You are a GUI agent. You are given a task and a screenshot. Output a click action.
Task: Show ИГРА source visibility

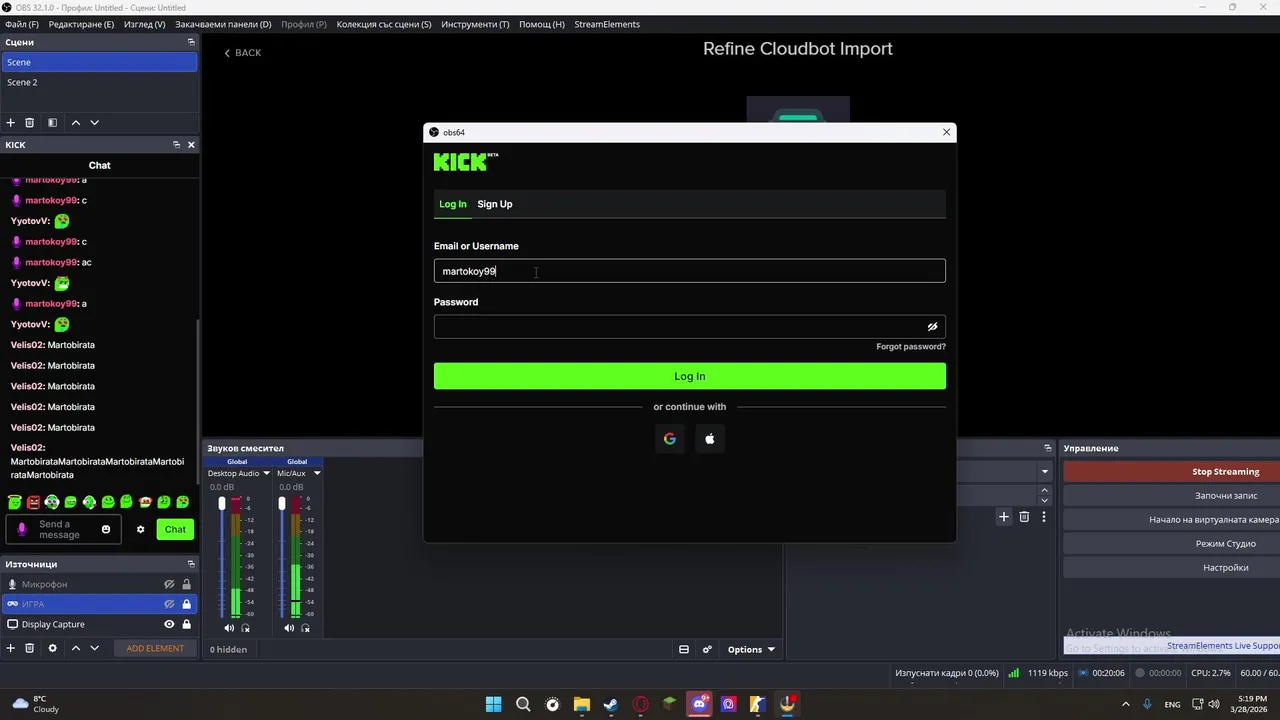(x=169, y=604)
